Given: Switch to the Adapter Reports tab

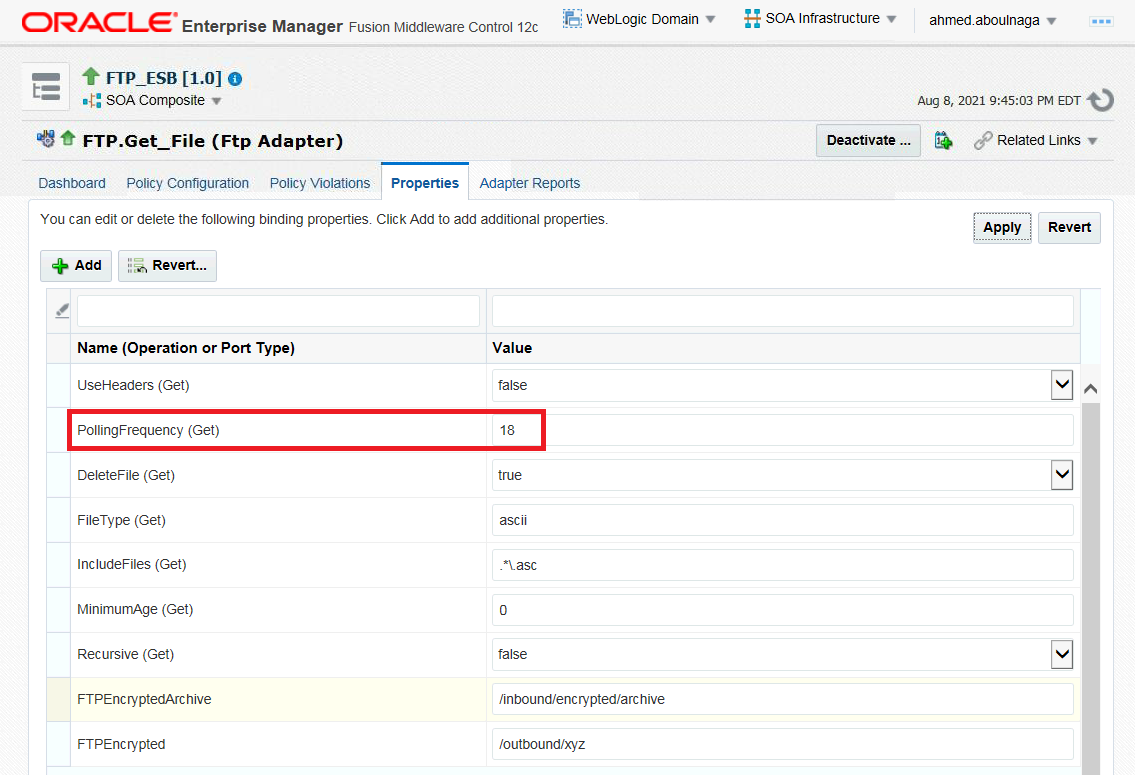Looking at the screenshot, I should click(529, 183).
